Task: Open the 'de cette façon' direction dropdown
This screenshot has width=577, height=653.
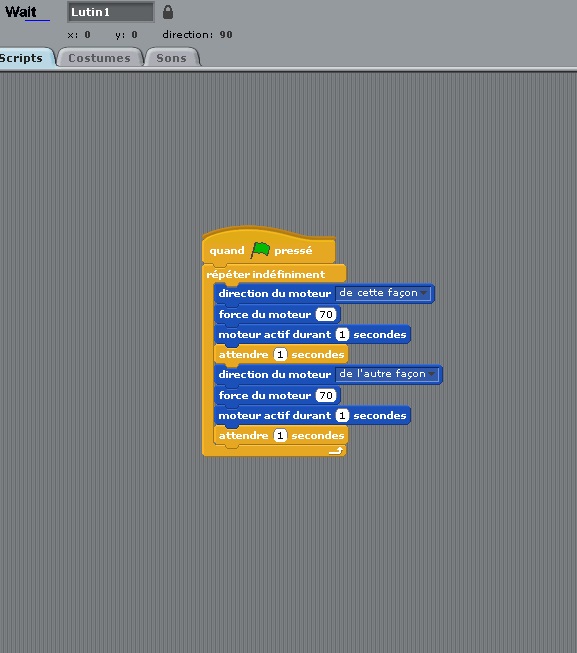Action: [x=383, y=293]
